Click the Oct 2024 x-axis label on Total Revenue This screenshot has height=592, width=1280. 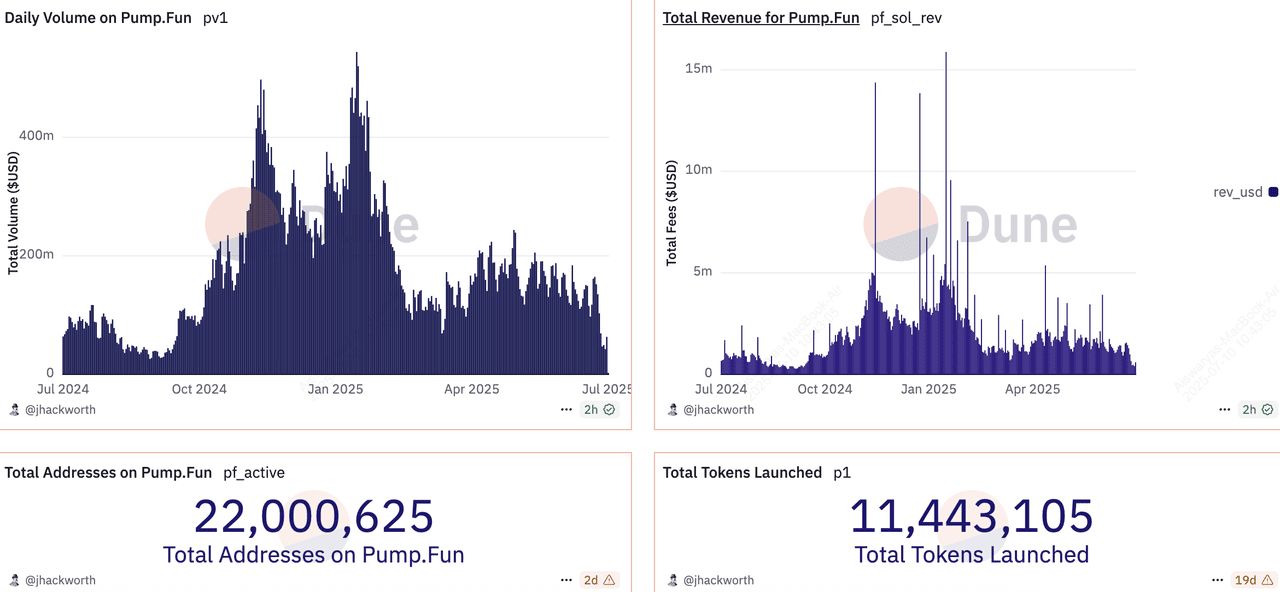point(824,389)
